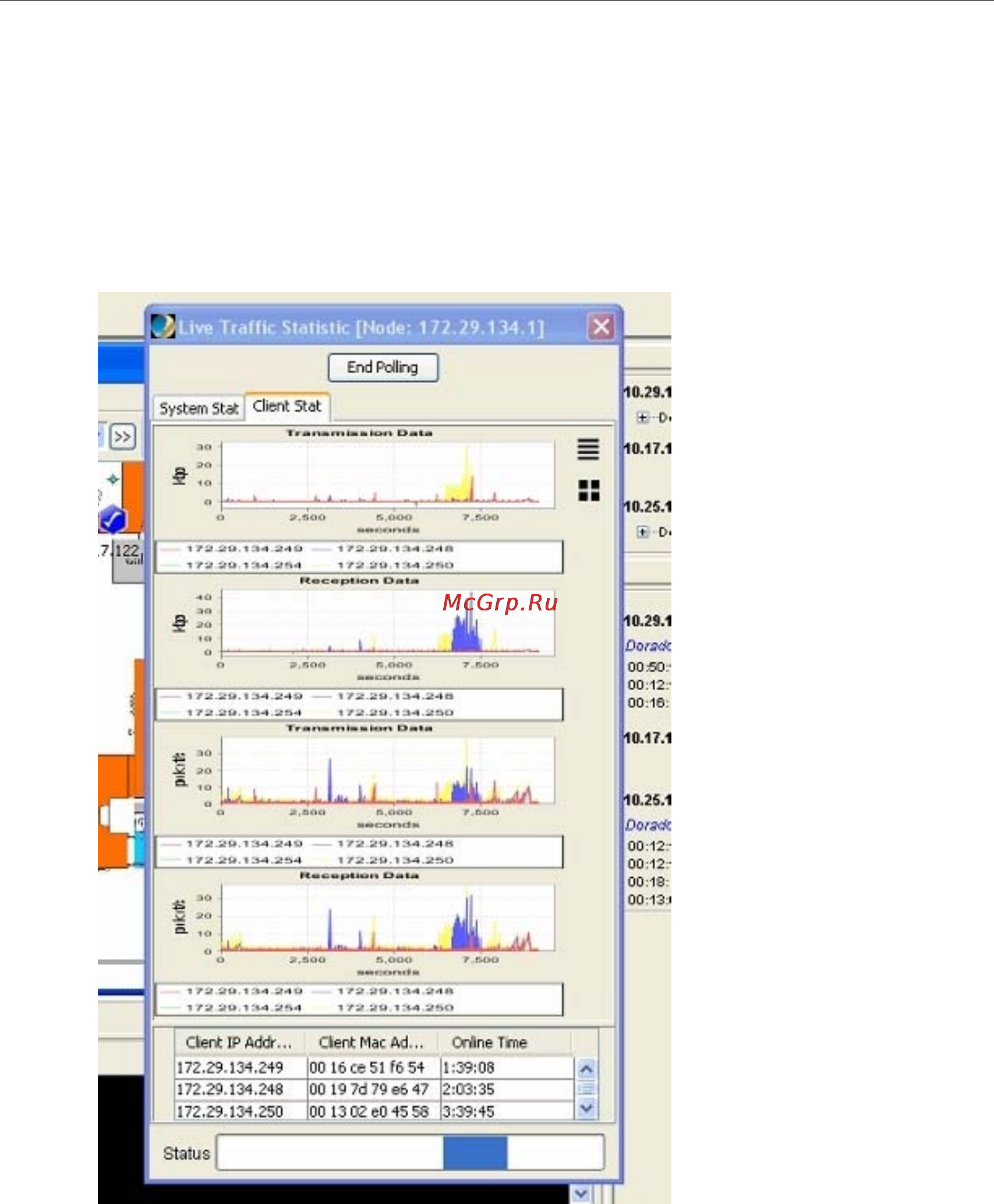Screen dimensions: 994x1204
Task: Click the double-arrow forward button behind dialog
Action: pyautogui.click(x=122, y=437)
